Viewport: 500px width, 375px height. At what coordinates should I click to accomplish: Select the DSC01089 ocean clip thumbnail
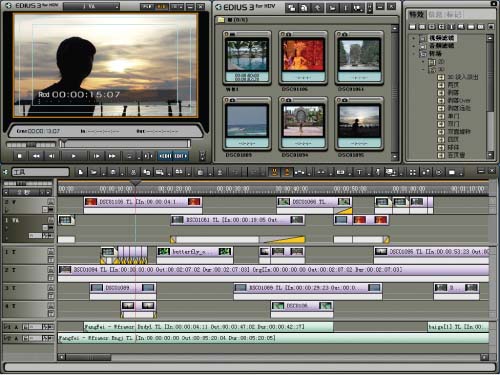247,123
